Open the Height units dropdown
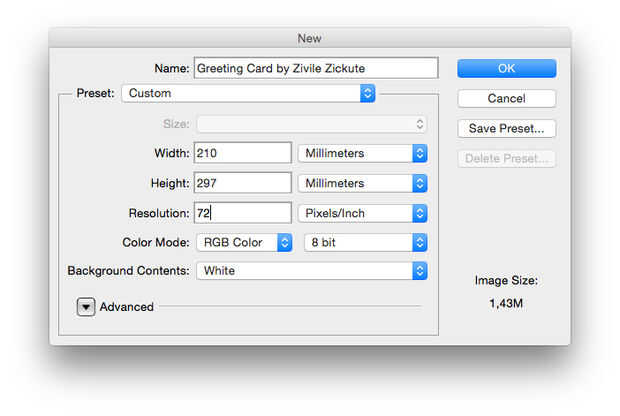 tap(362, 183)
